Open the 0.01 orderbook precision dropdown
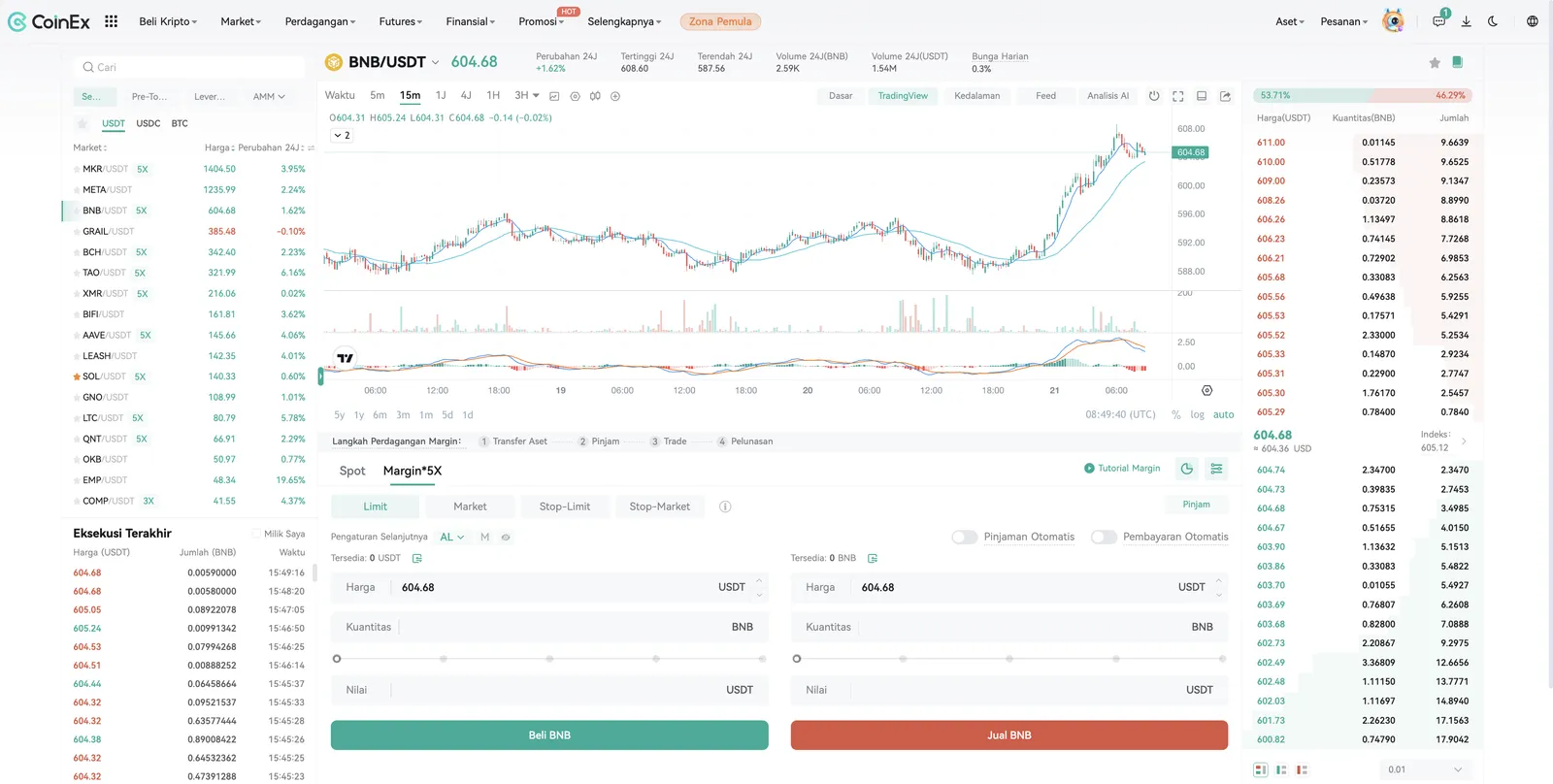The height and width of the screenshot is (784, 1553). click(x=1424, y=769)
